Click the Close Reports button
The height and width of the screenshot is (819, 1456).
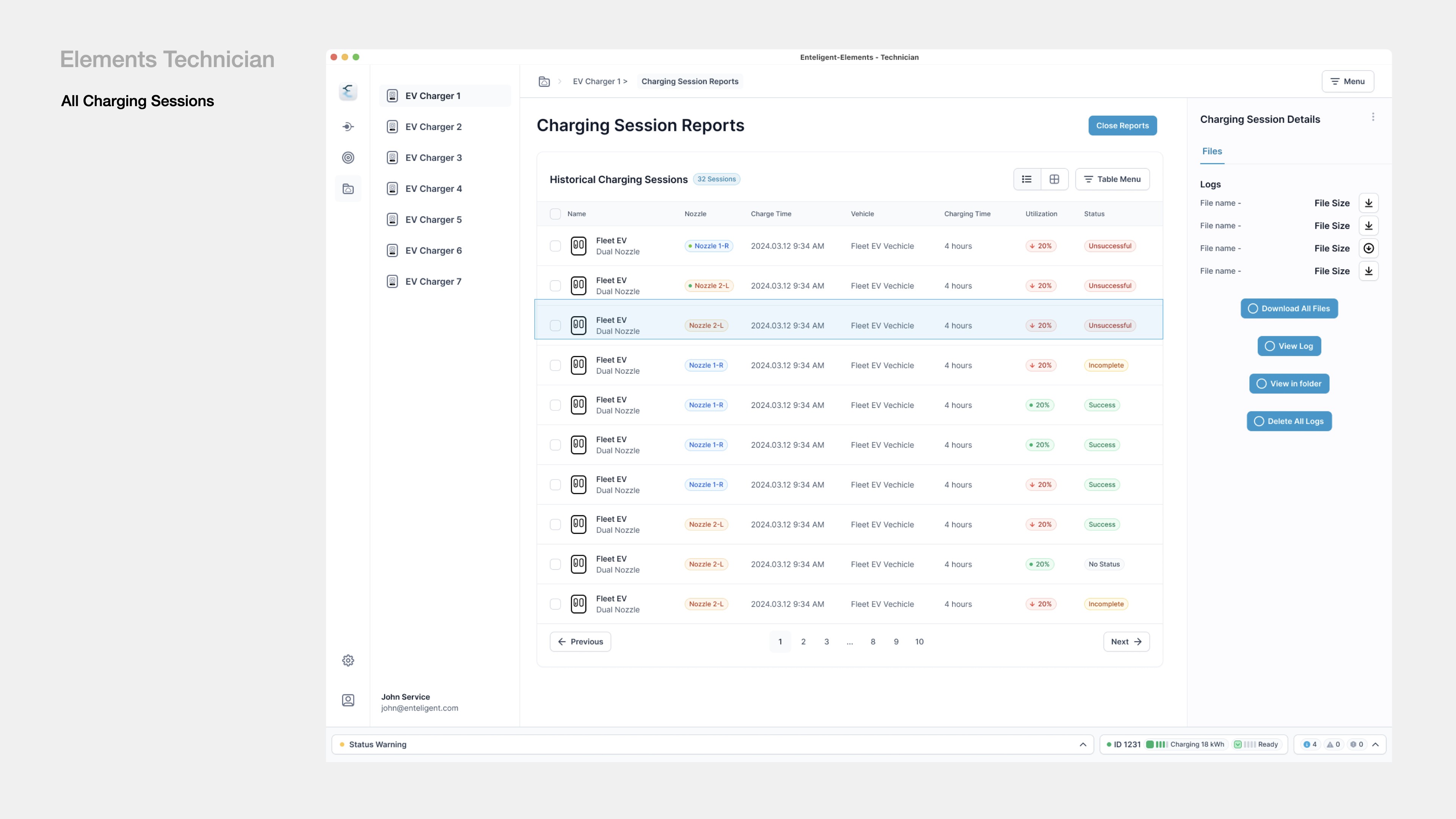pyautogui.click(x=1122, y=126)
